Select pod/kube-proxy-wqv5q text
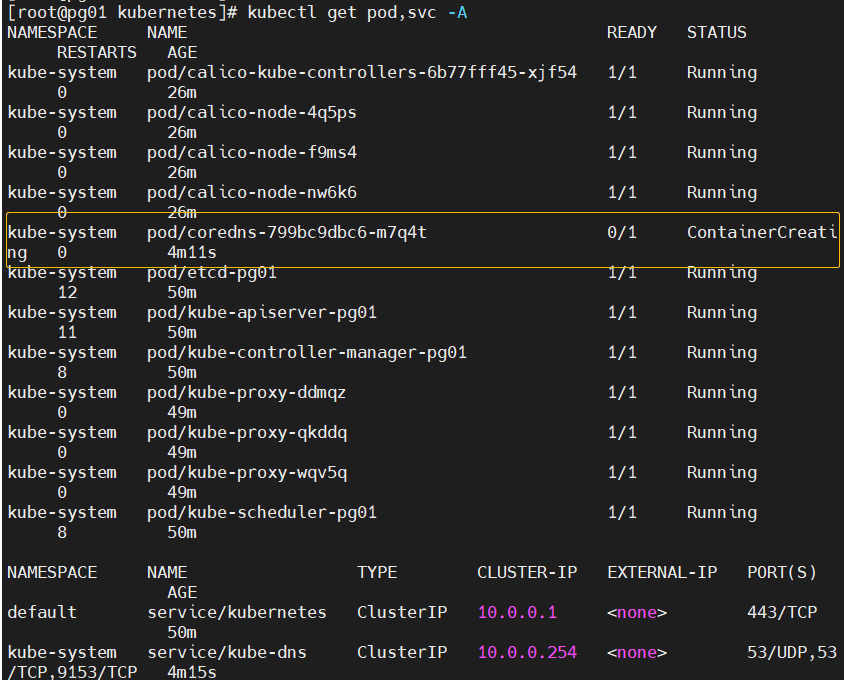The width and height of the screenshot is (844, 680). point(247,473)
